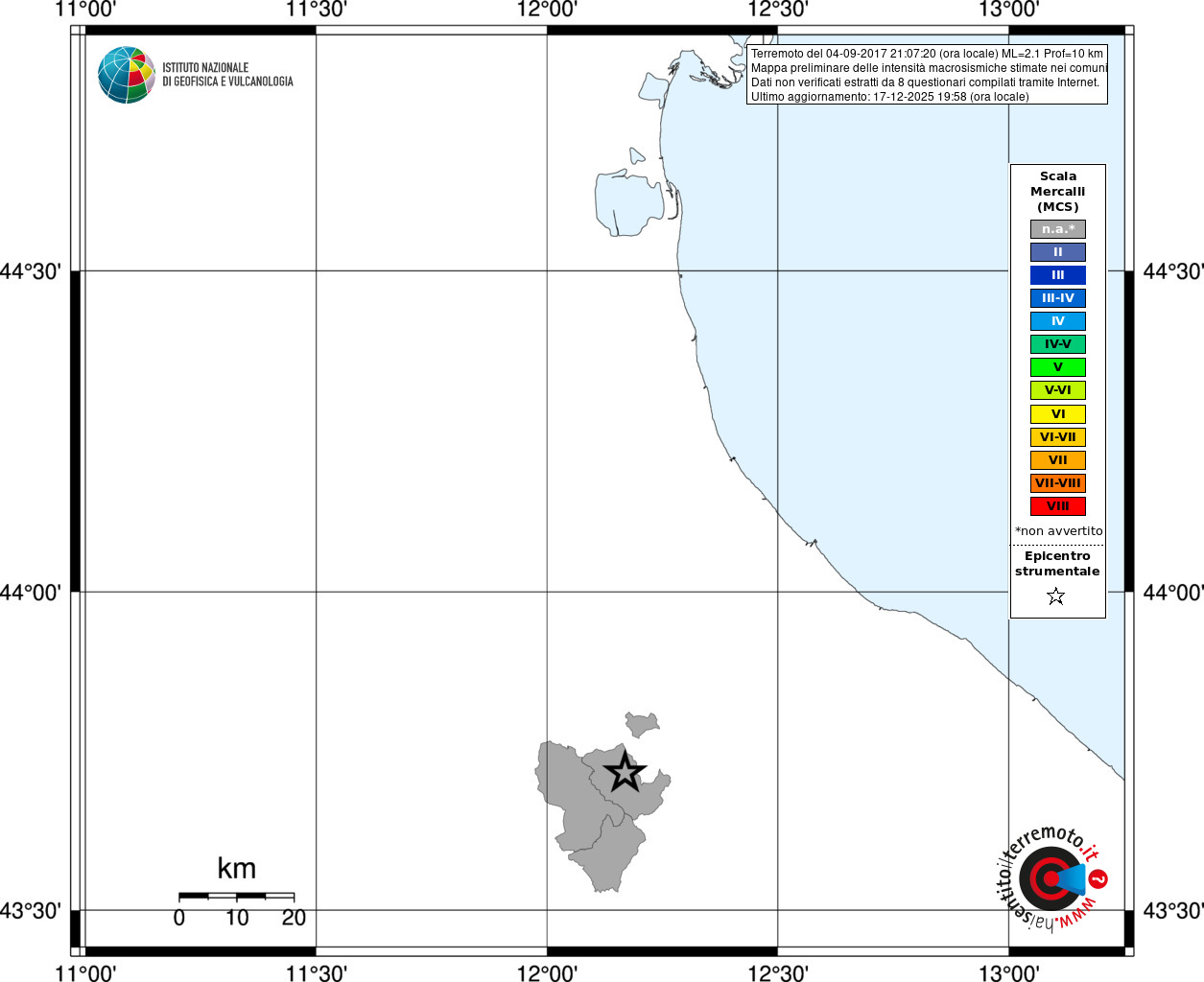Click the 'Scala Mercalli (MCS)' legend title

tap(1058, 192)
